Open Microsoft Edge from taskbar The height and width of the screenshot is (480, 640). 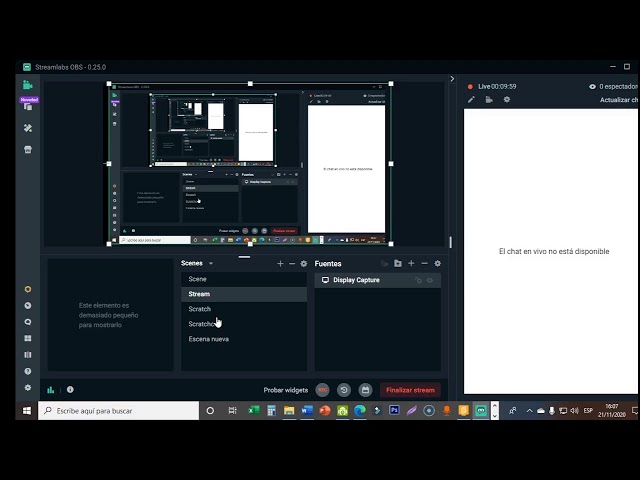pyautogui.click(x=360, y=410)
